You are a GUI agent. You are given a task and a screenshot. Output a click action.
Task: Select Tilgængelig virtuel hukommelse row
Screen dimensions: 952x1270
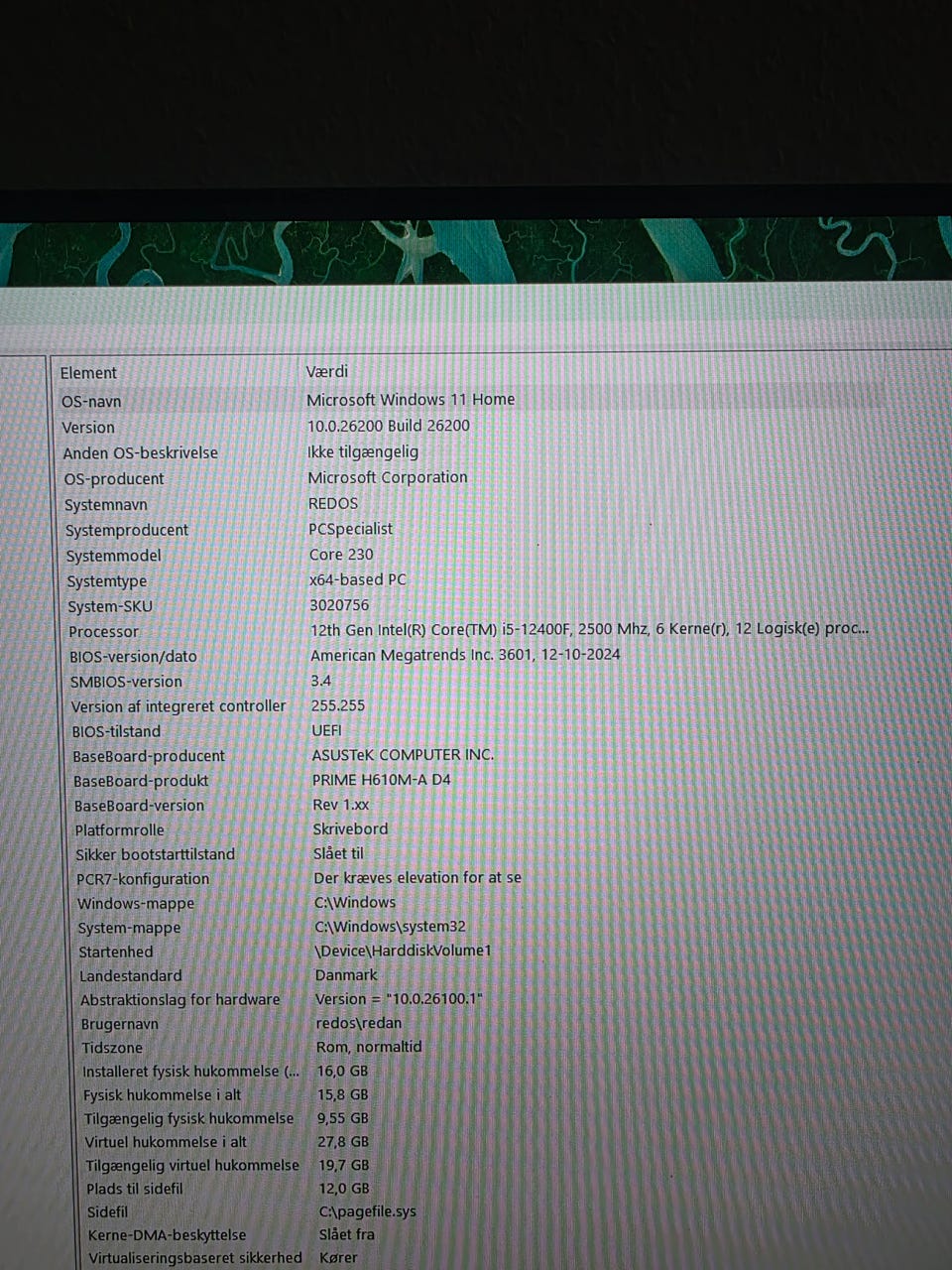191,1166
